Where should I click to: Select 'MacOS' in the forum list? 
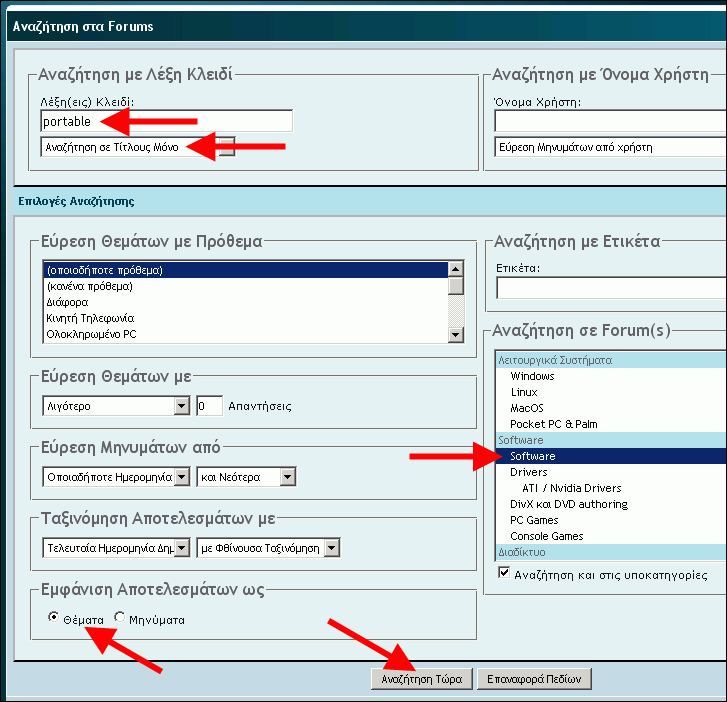click(x=611, y=408)
